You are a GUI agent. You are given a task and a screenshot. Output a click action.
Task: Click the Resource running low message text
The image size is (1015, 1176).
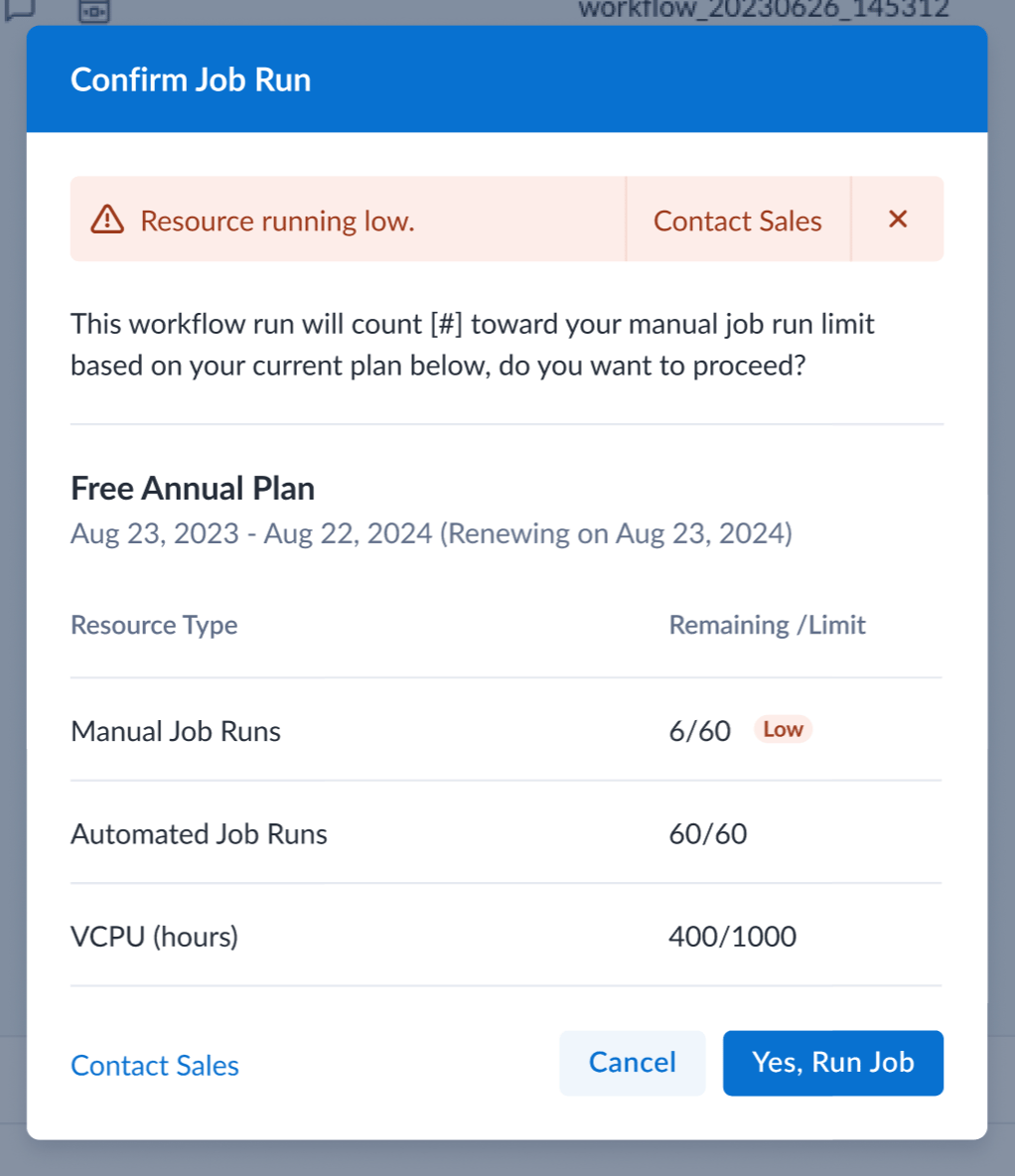(277, 220)
